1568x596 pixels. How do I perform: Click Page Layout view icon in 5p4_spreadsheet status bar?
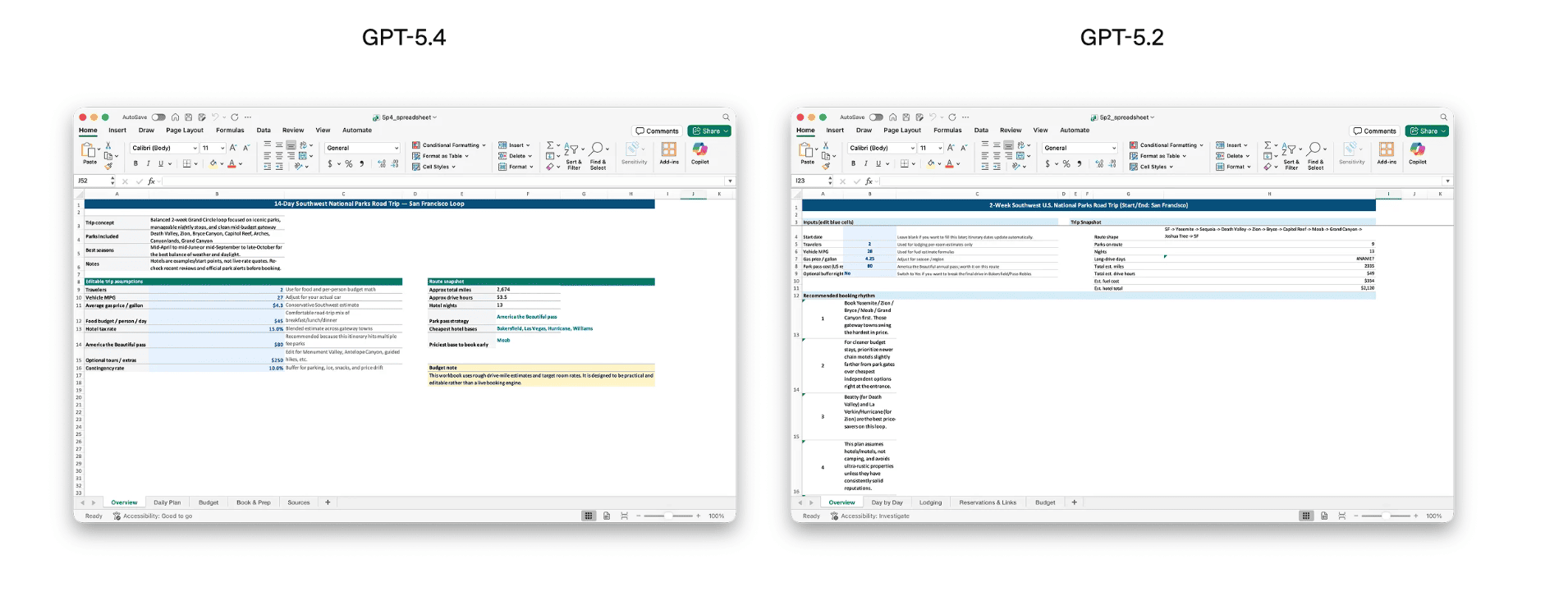tap(607, 516)
